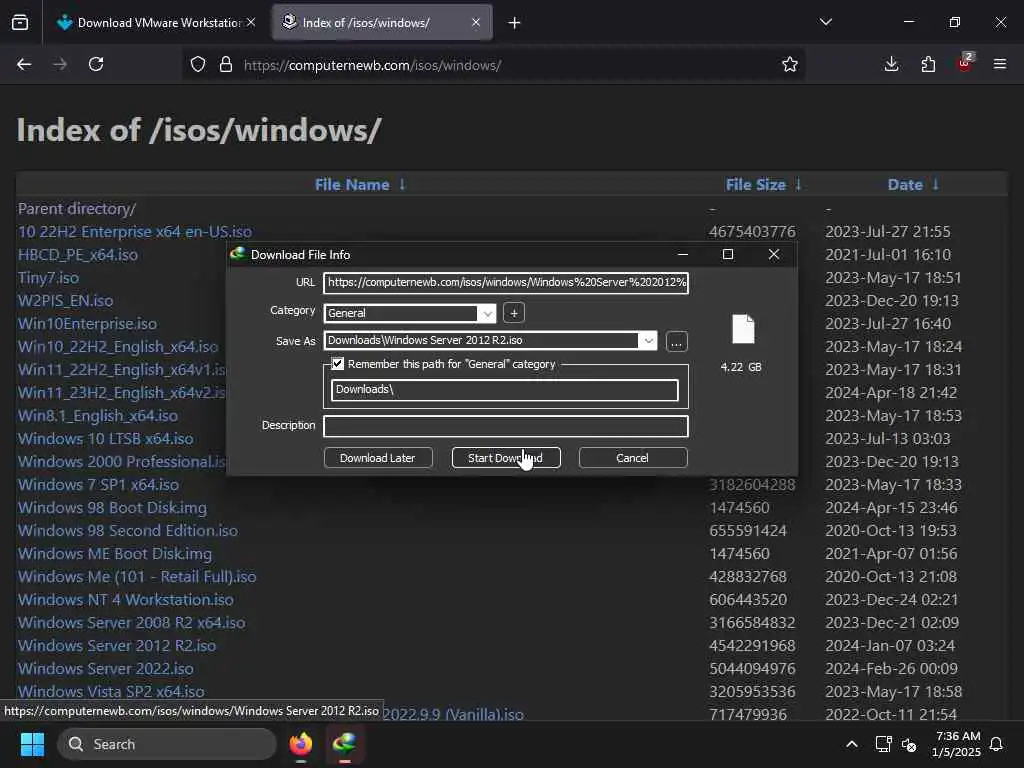
Task: Open Windows Server 2022.iso link
Action: click(x=106, y=669)
